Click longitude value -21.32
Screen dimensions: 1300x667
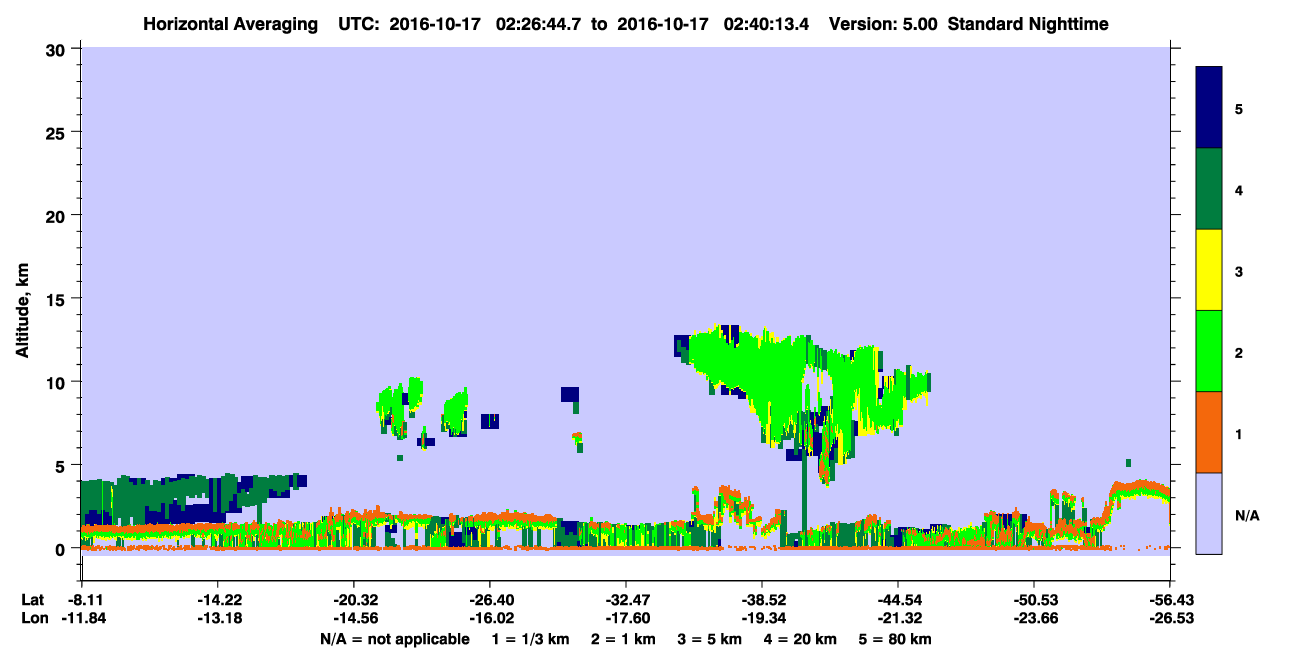click(898, 618)
